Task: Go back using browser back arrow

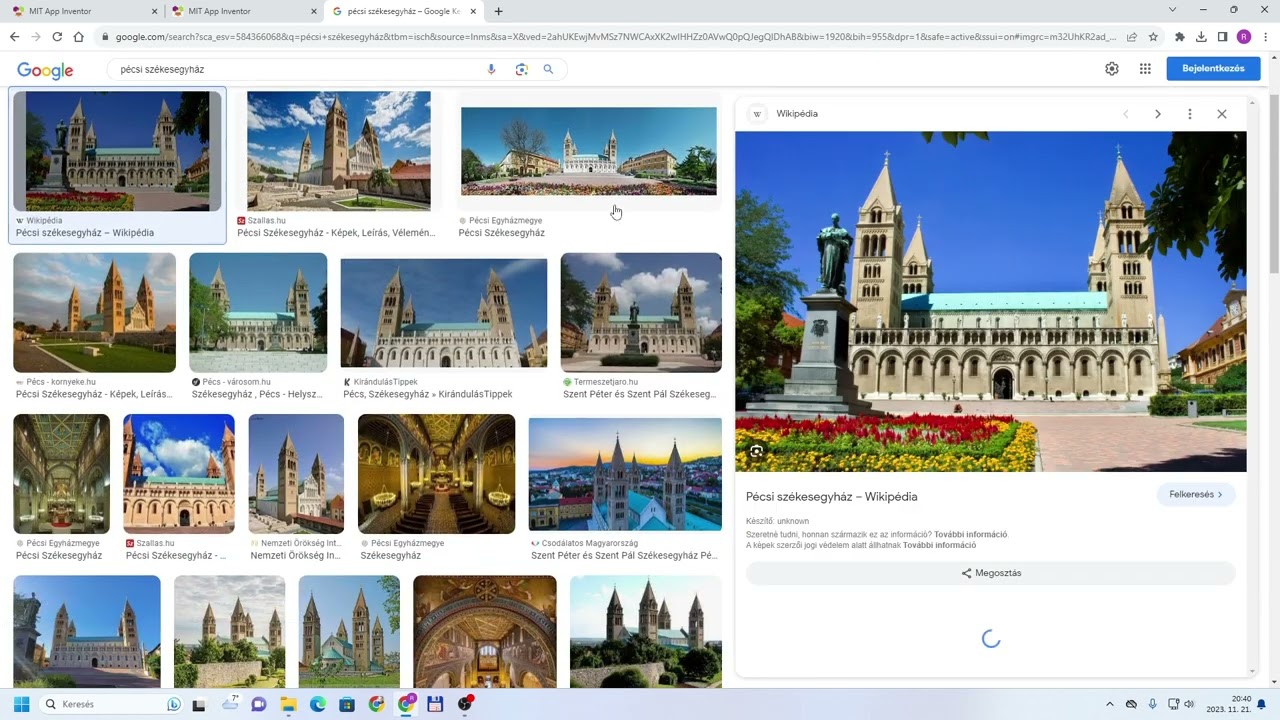Action: coord(14,37)
